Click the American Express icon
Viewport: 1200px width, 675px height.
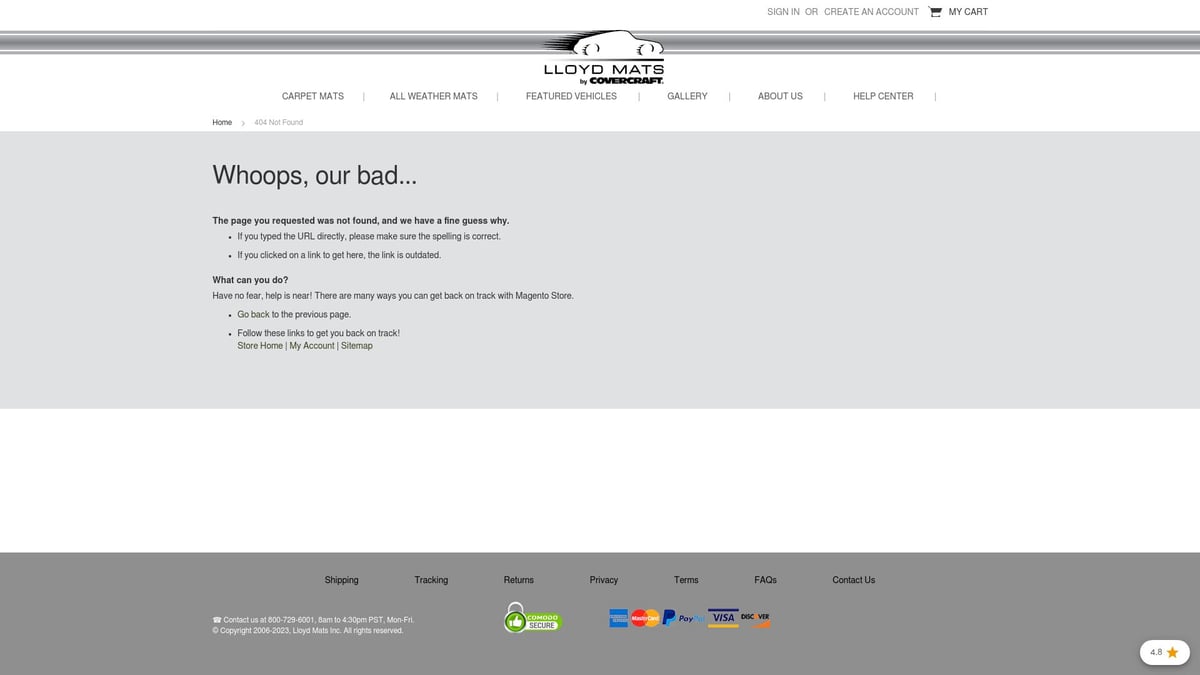pos(619,619)
